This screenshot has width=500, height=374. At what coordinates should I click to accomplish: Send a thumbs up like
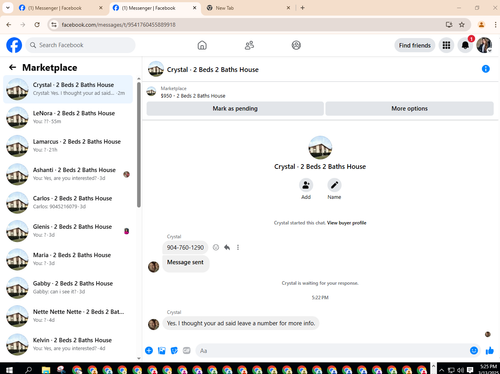pyautogui.click(x=489, y=350)
